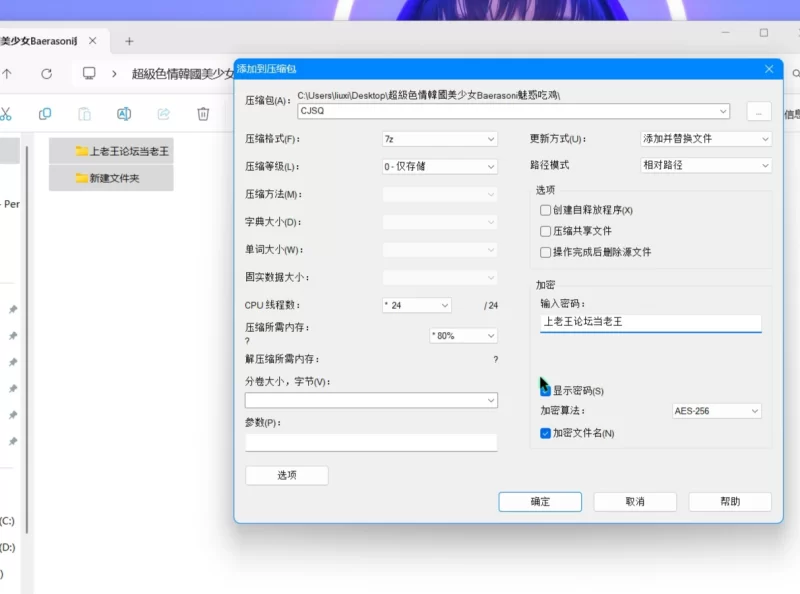Click the monitor icon in Explorer address bar
The height and width of the screenshot is (594, 800).
89,73
